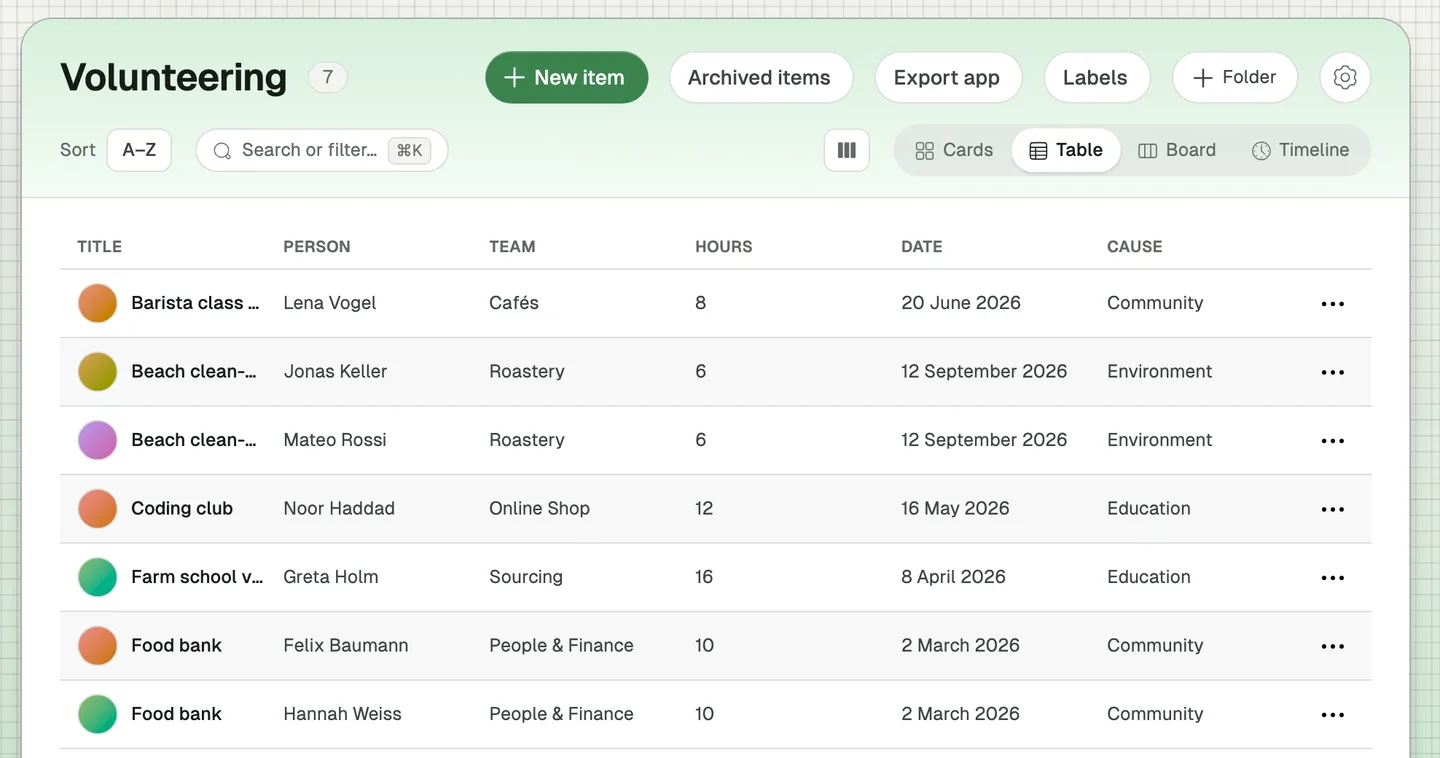Switch to the Timeline view
The height and width of the screenshot is (758, 1440).
pos(1300,150)
